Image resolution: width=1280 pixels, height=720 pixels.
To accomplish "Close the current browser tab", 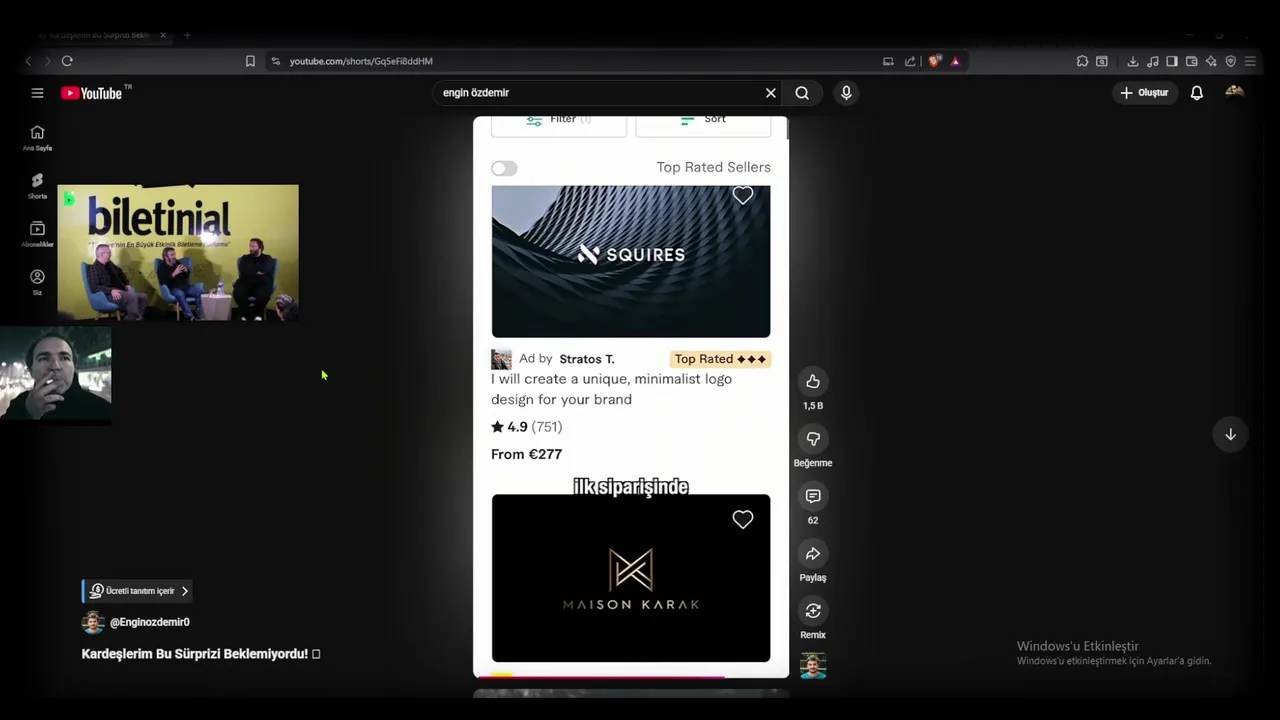I will [x=163, y=35].
